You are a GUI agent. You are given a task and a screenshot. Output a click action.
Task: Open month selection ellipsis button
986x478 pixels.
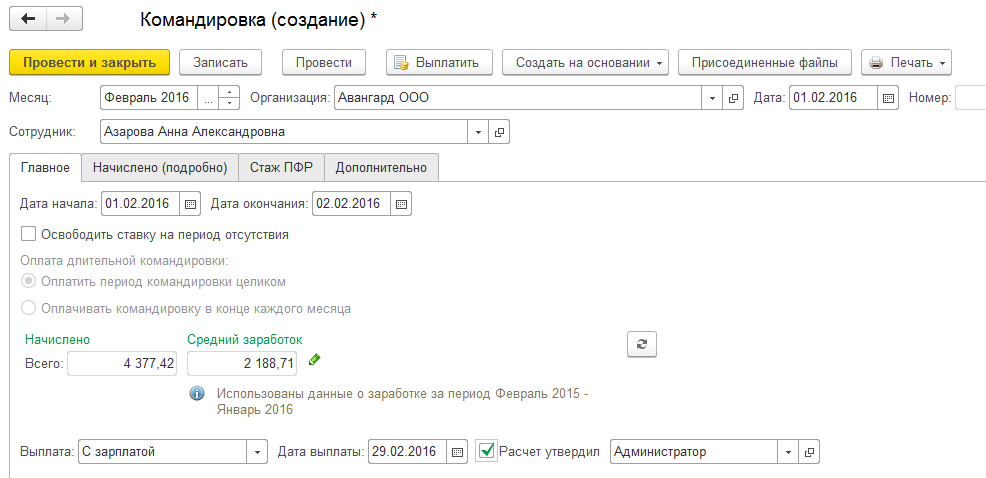tap(209, 98)
